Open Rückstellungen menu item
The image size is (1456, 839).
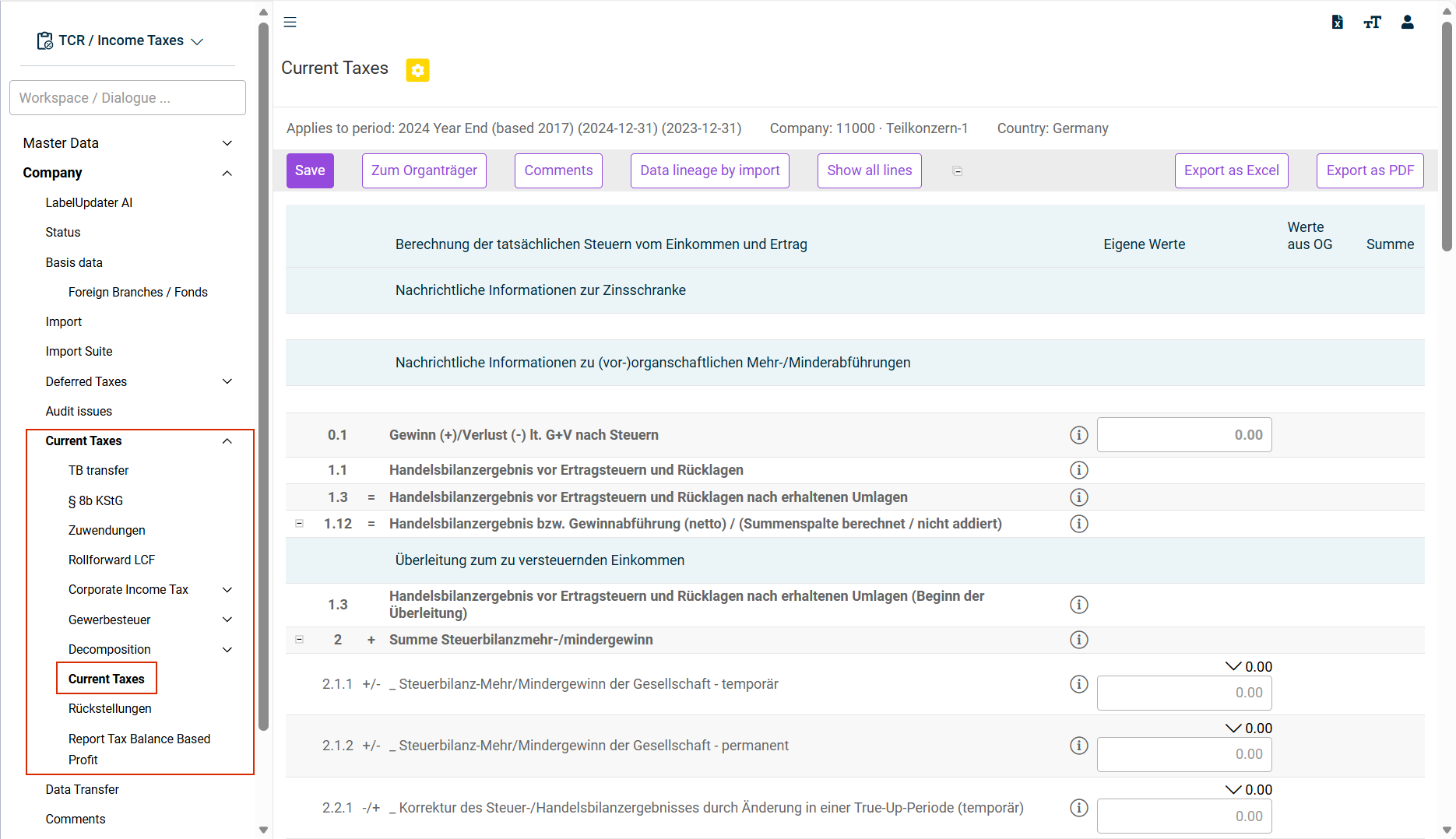point(110,709)
